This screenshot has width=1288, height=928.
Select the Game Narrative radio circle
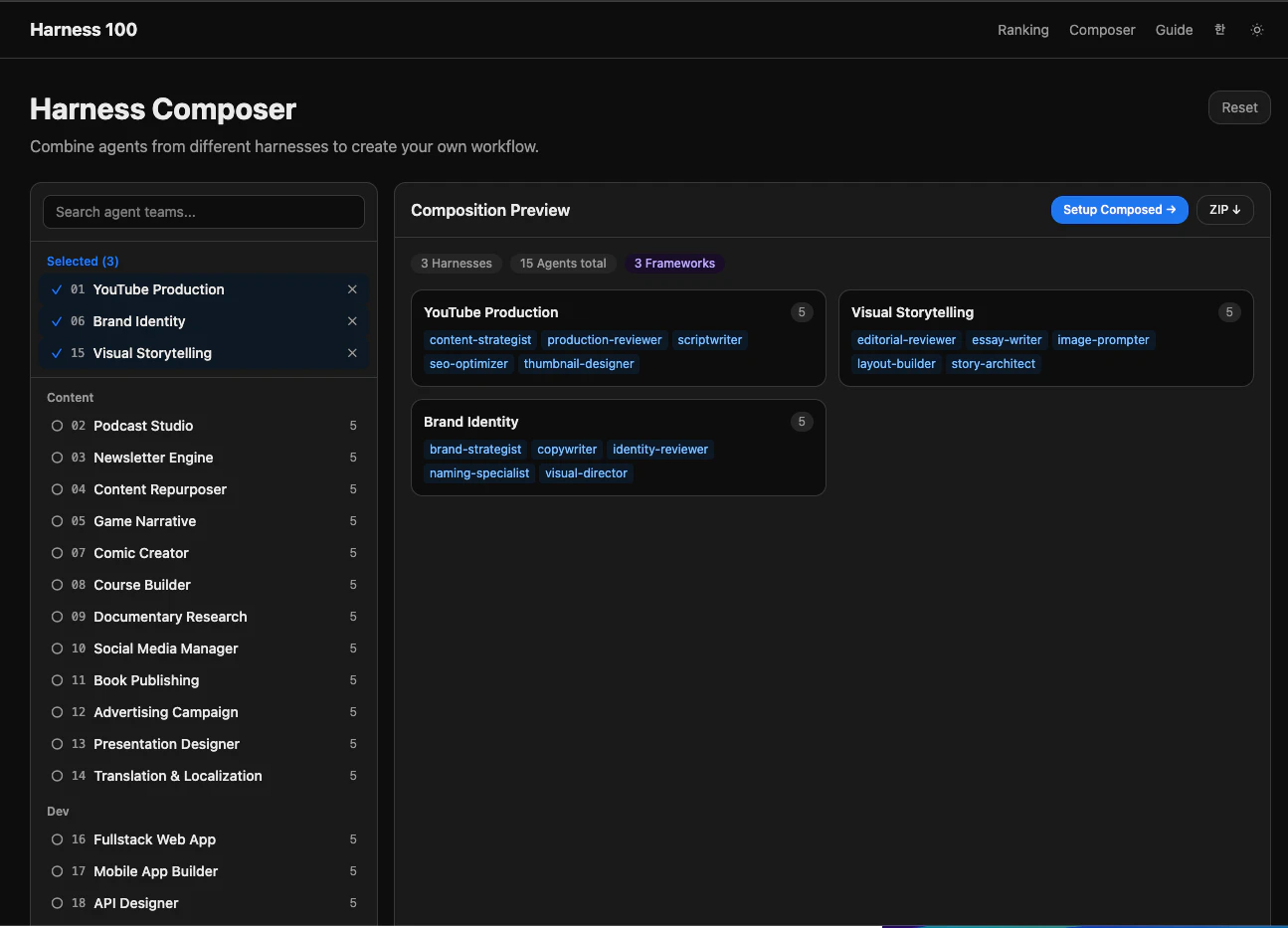pyautogui.click(x=57, y=521)
